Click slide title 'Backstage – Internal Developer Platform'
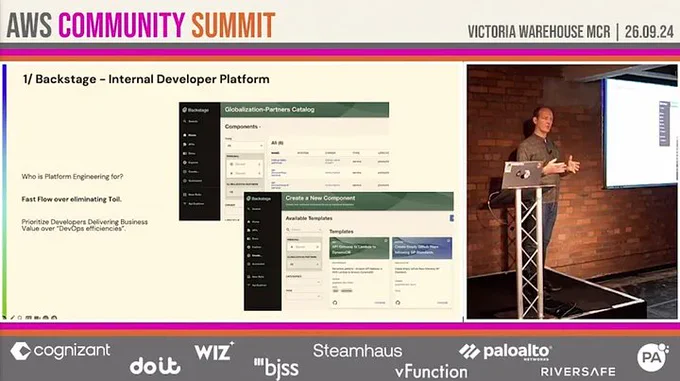Screen dimensions: 680x381 coord(152,79)
